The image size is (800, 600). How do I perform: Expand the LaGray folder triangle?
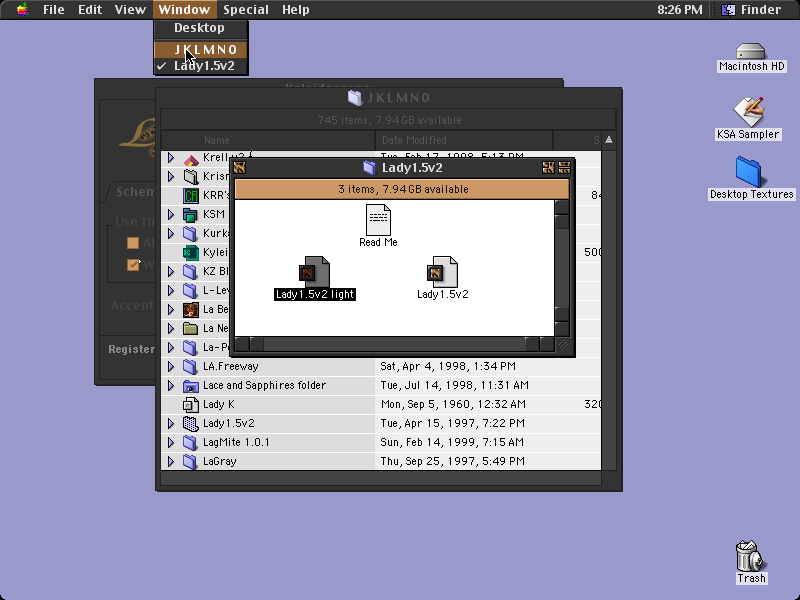point(171,461)
